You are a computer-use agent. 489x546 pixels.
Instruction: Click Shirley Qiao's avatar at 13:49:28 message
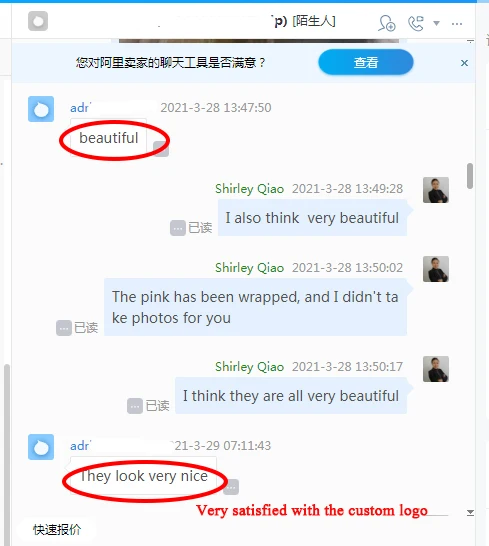pyautogui.click(x=436, y=190)
